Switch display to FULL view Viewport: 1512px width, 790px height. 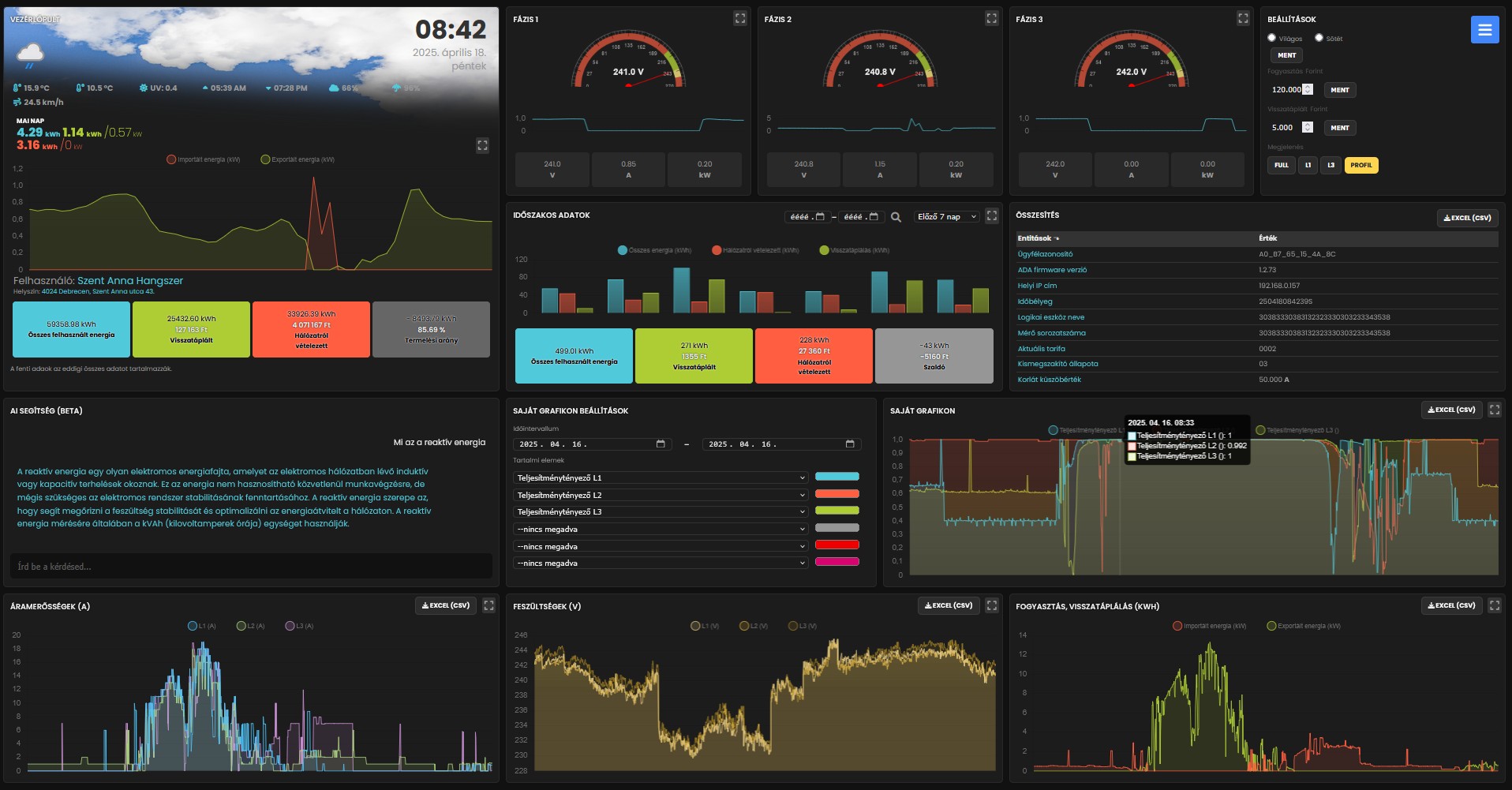coord(1281,165)
